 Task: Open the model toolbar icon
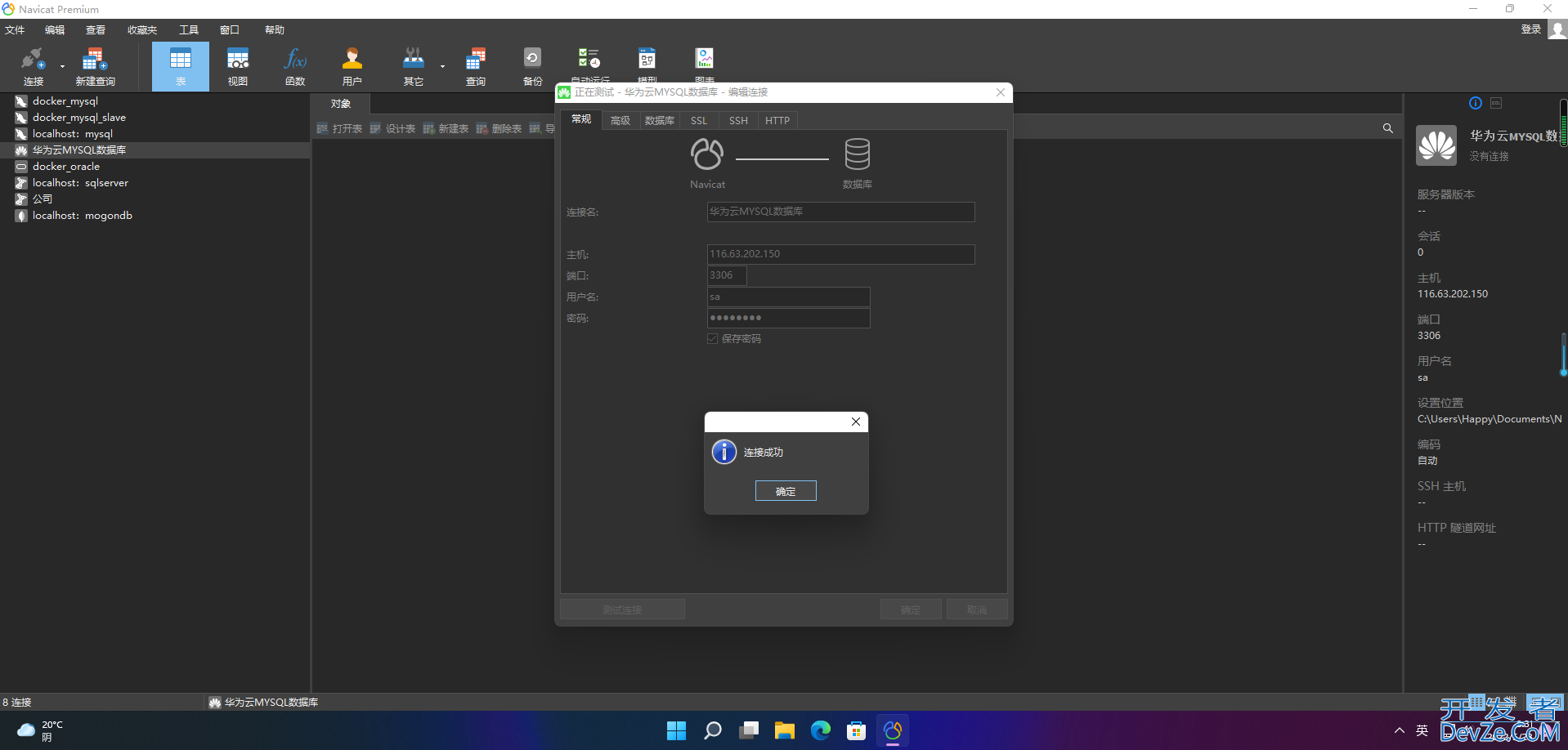tap(647, 64)
